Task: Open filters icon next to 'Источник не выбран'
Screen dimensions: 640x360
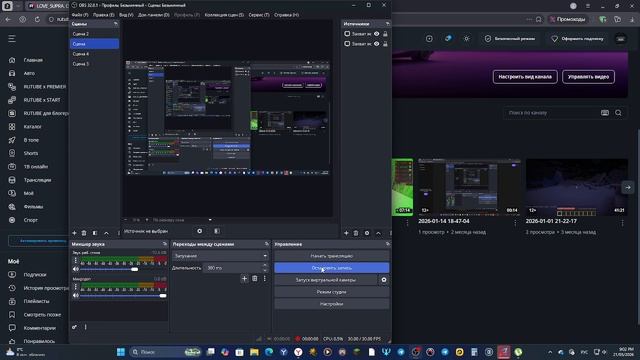Action: tap(217, 231)
